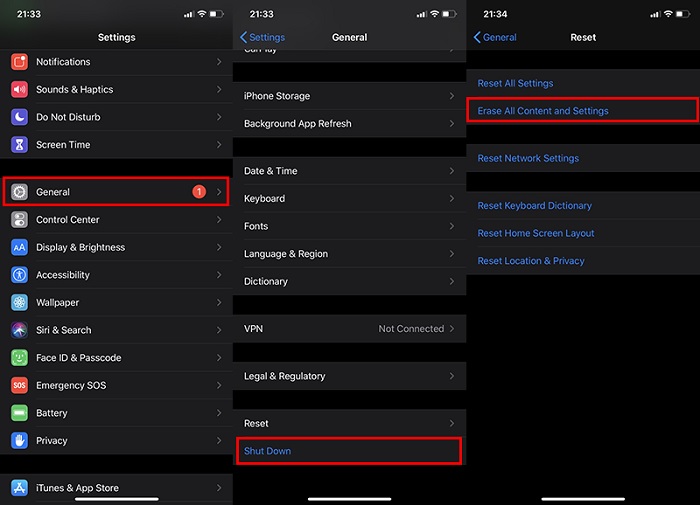Screen dimensions: 700x505
Task: Open the VPN Not Connected row
Action: click(350, 329)
